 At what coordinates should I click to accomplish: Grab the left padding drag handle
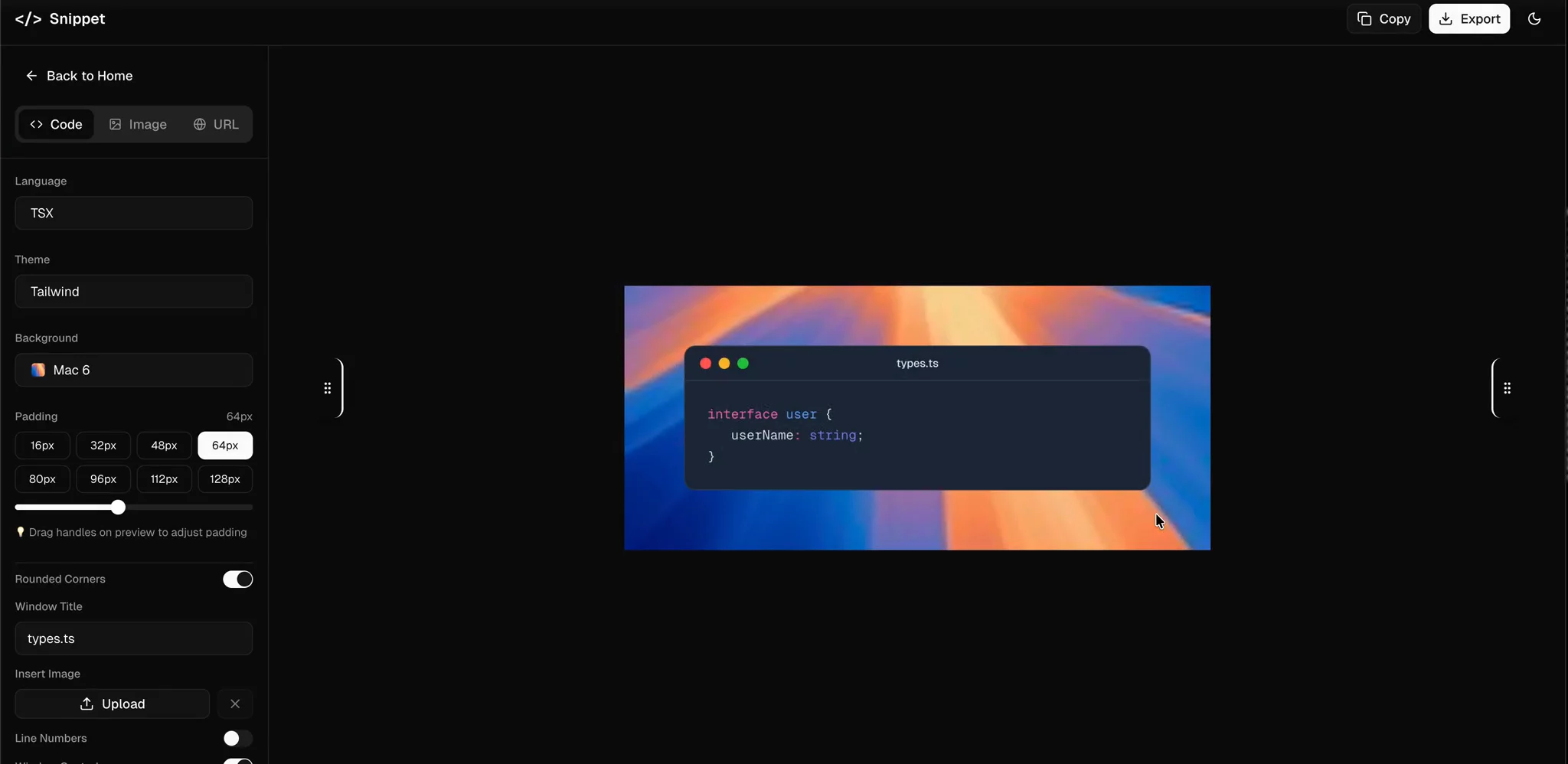pyautogui.click(x=329, y=388)
